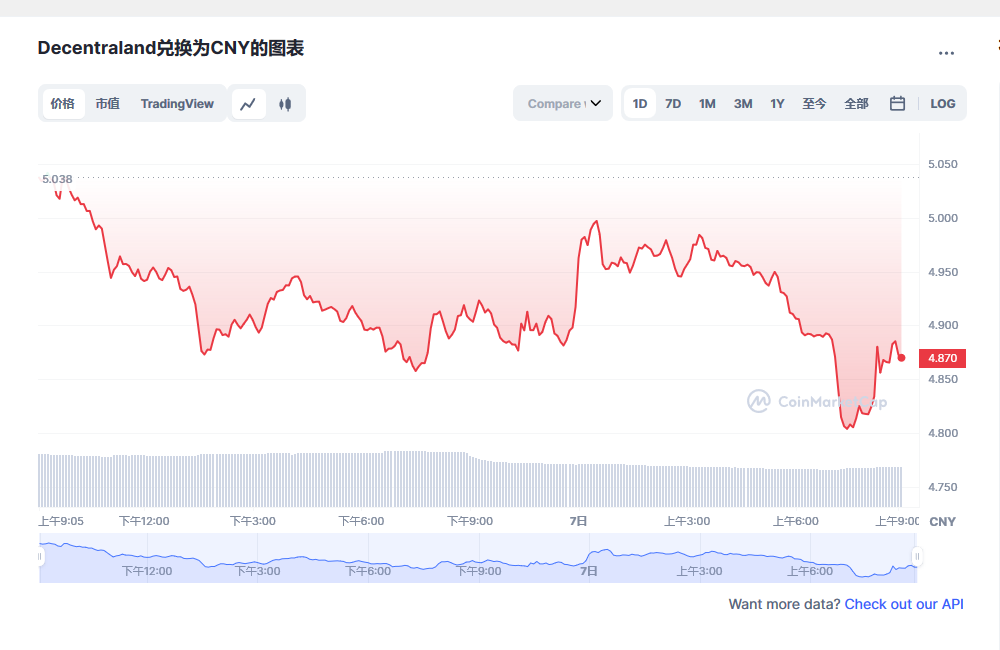Image resolution: width=1000 pixels, height=650 pixels.
Task: Click the current price label 4.870
Action: pyautogui.click(x=943, y=358)
